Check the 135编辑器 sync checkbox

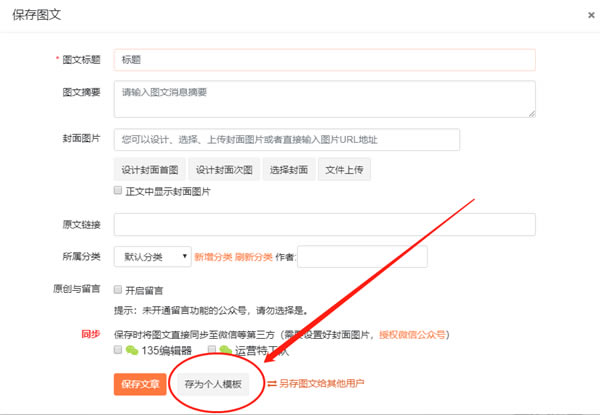point(119,351)
